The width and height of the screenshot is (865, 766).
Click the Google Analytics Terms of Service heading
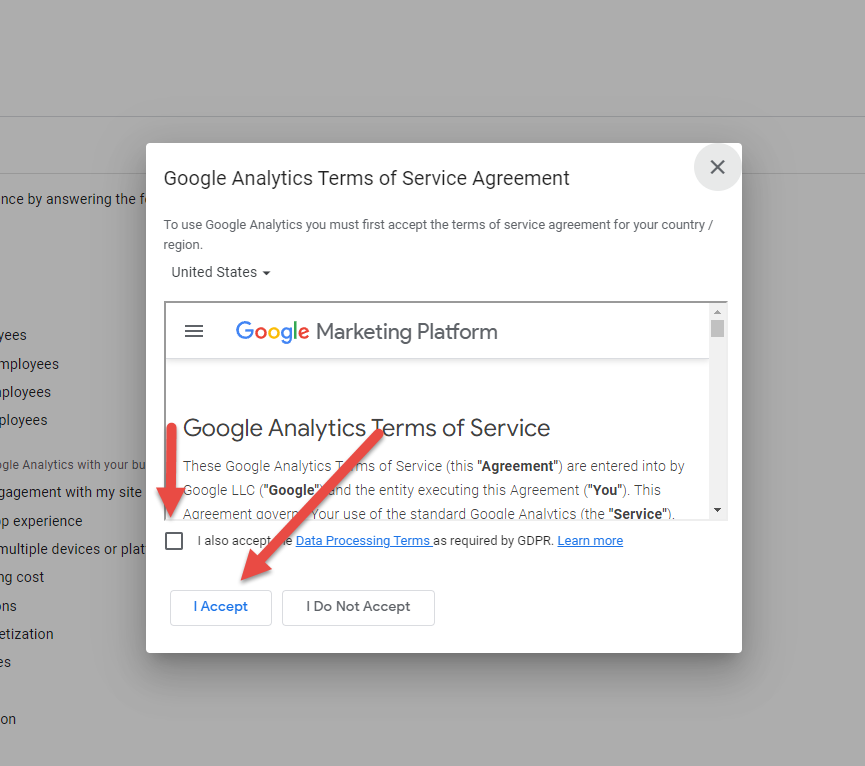[366, 428]
